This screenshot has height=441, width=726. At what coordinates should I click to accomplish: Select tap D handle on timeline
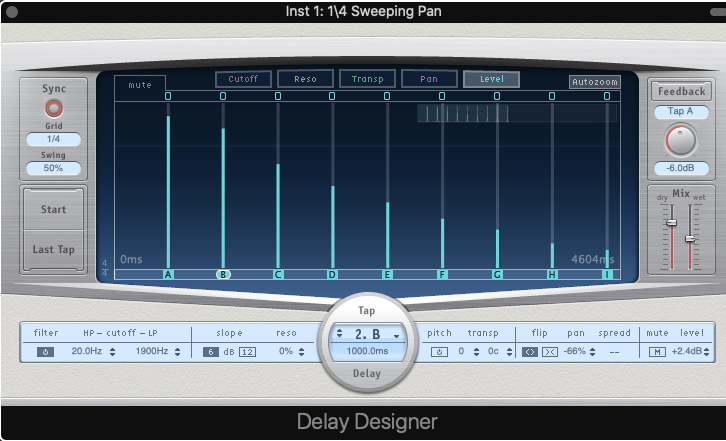(332, 275)
